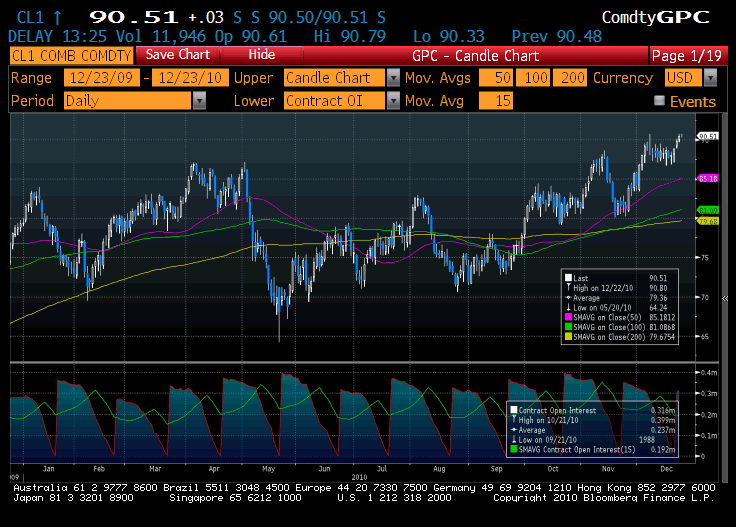Click the white Last price legend marker
The height and width of the screenshot is (527, 736).
click(x=568, y=278)
